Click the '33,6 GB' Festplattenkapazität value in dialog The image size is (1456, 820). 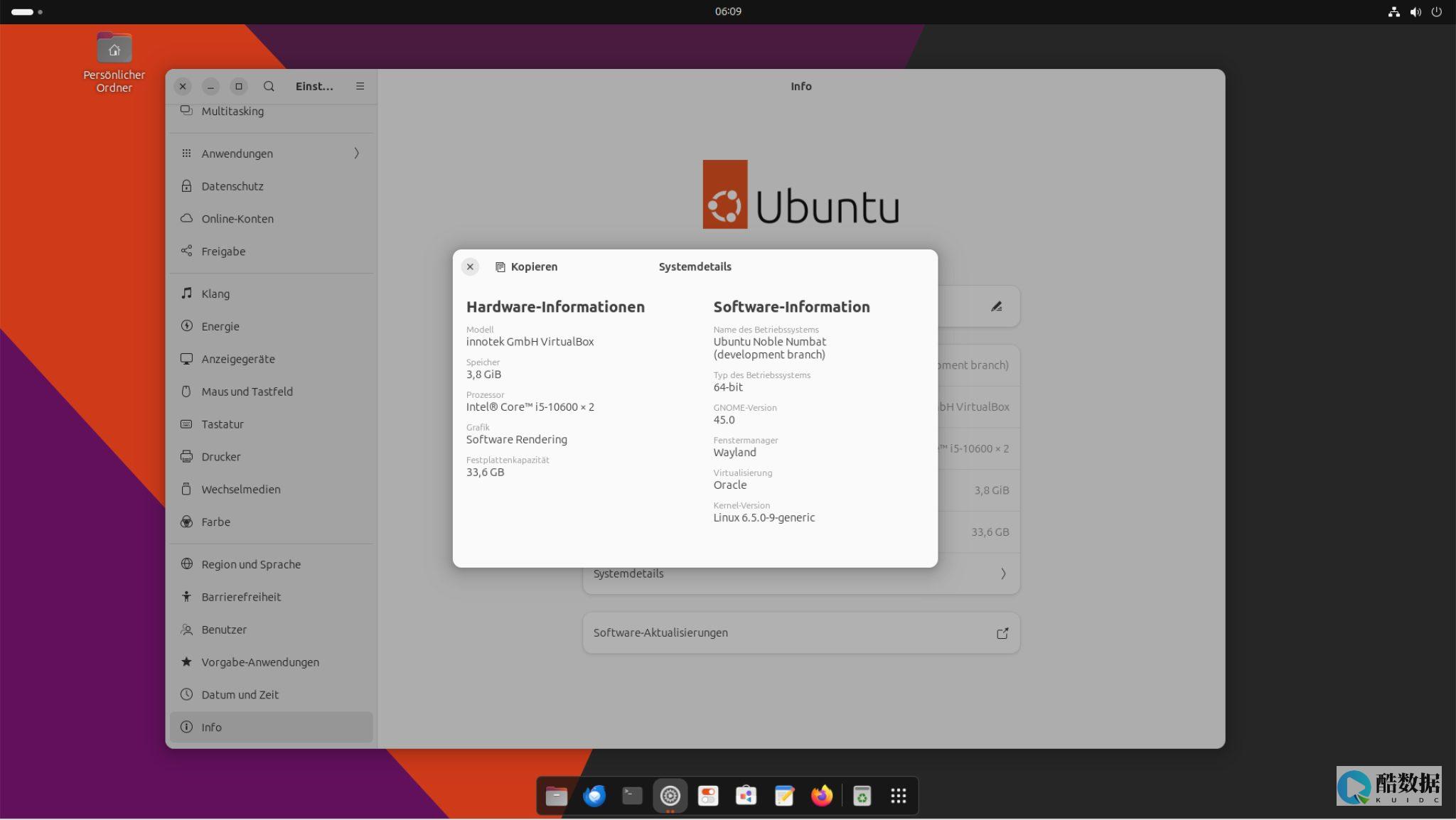485,473
